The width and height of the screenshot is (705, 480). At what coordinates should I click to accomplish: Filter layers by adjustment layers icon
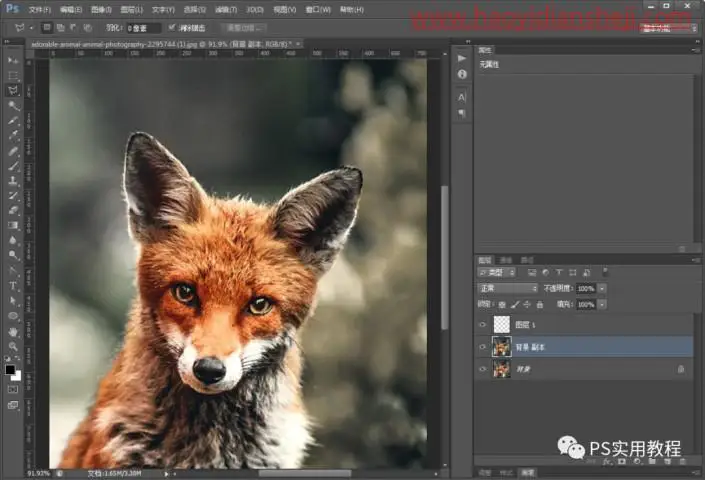[x=545, y=272]
